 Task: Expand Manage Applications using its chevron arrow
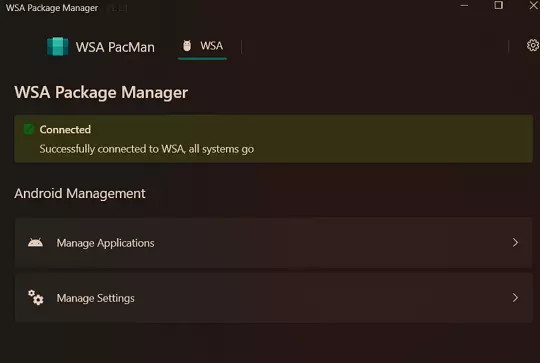pyautogui.click(x=515, y=242)
